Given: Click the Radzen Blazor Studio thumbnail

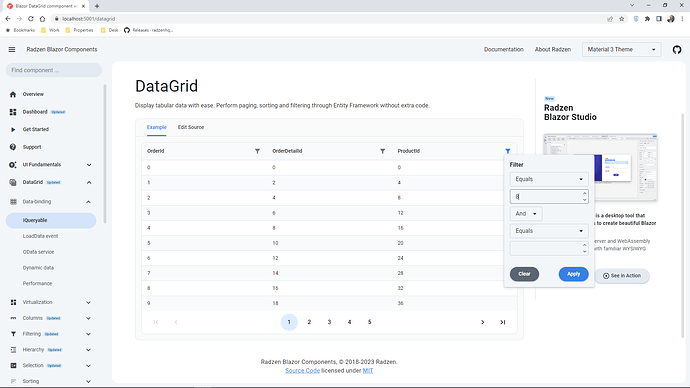Looking at the screenshot, I should point(600,167).
